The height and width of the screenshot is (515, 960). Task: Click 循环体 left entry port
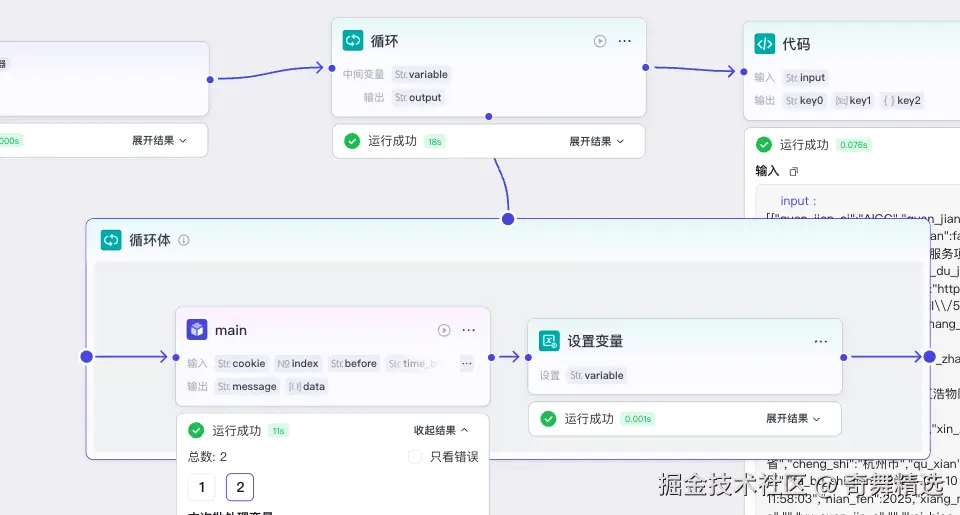click(x=87, y=357)
